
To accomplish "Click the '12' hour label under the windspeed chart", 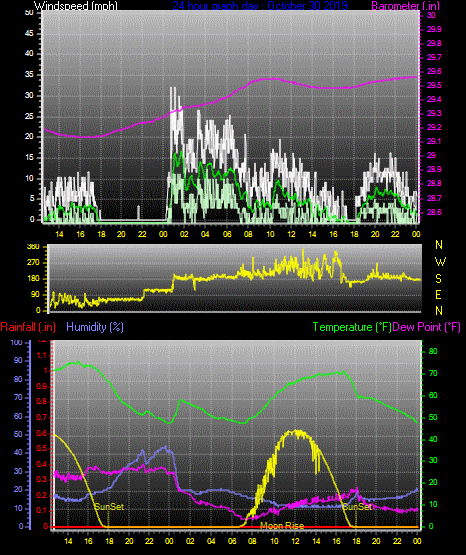I will click(291, 234).
